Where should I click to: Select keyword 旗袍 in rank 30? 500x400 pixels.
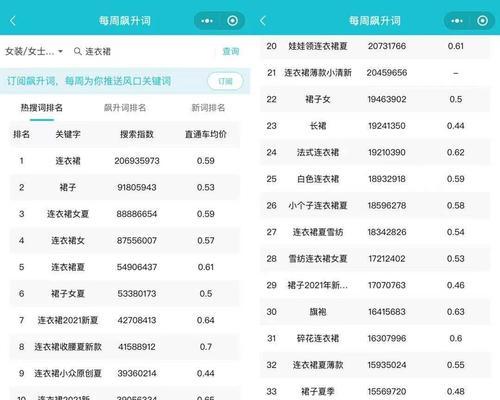tap(318, 312)
